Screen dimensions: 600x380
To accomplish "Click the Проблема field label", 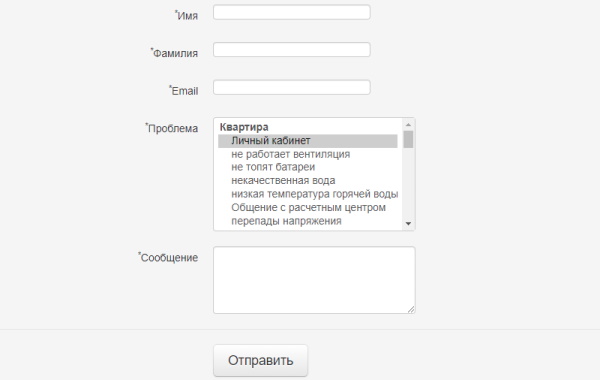I will point(172,128).
